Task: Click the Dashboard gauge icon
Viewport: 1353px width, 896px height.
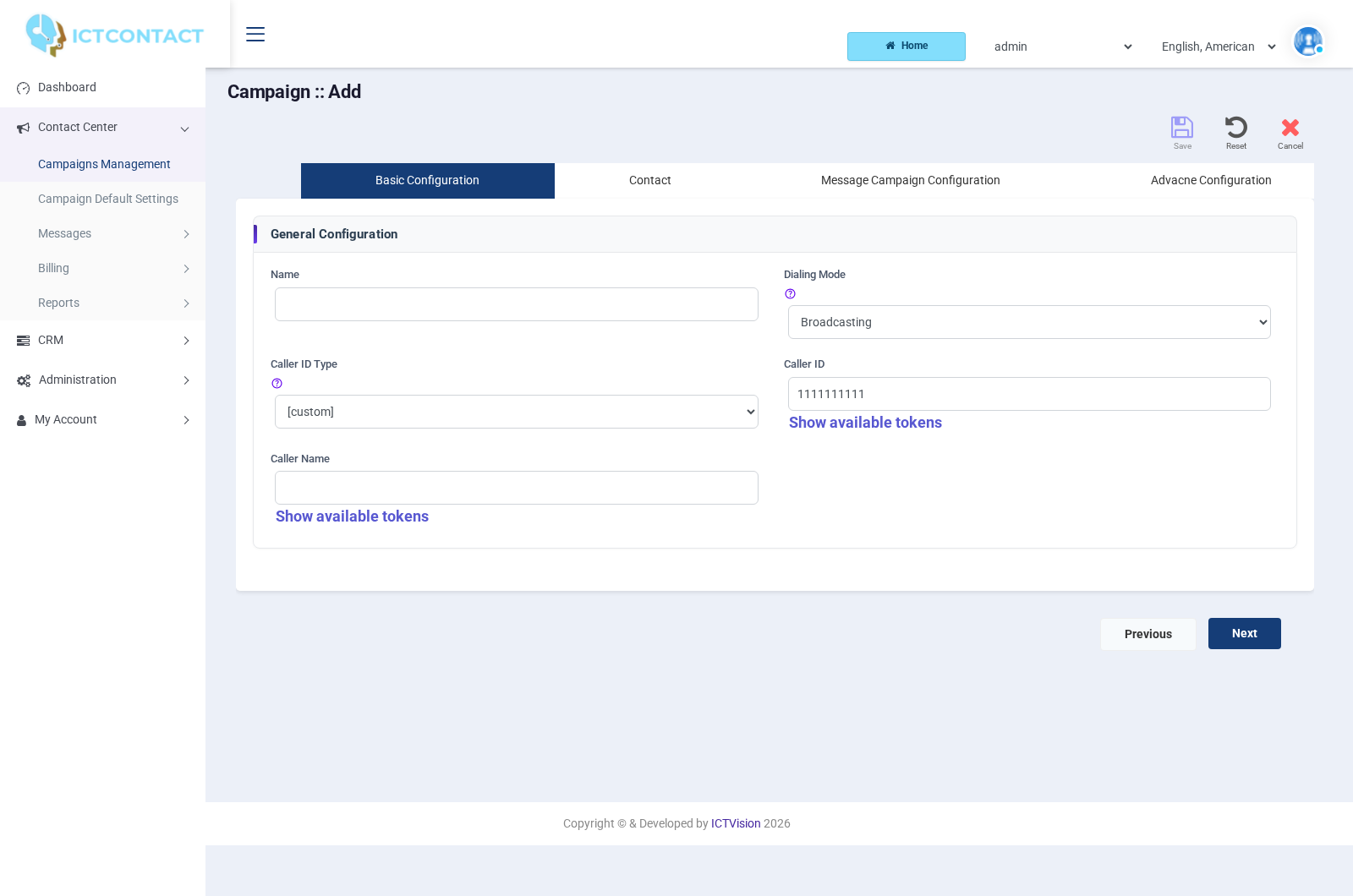Action: point(24,88)
